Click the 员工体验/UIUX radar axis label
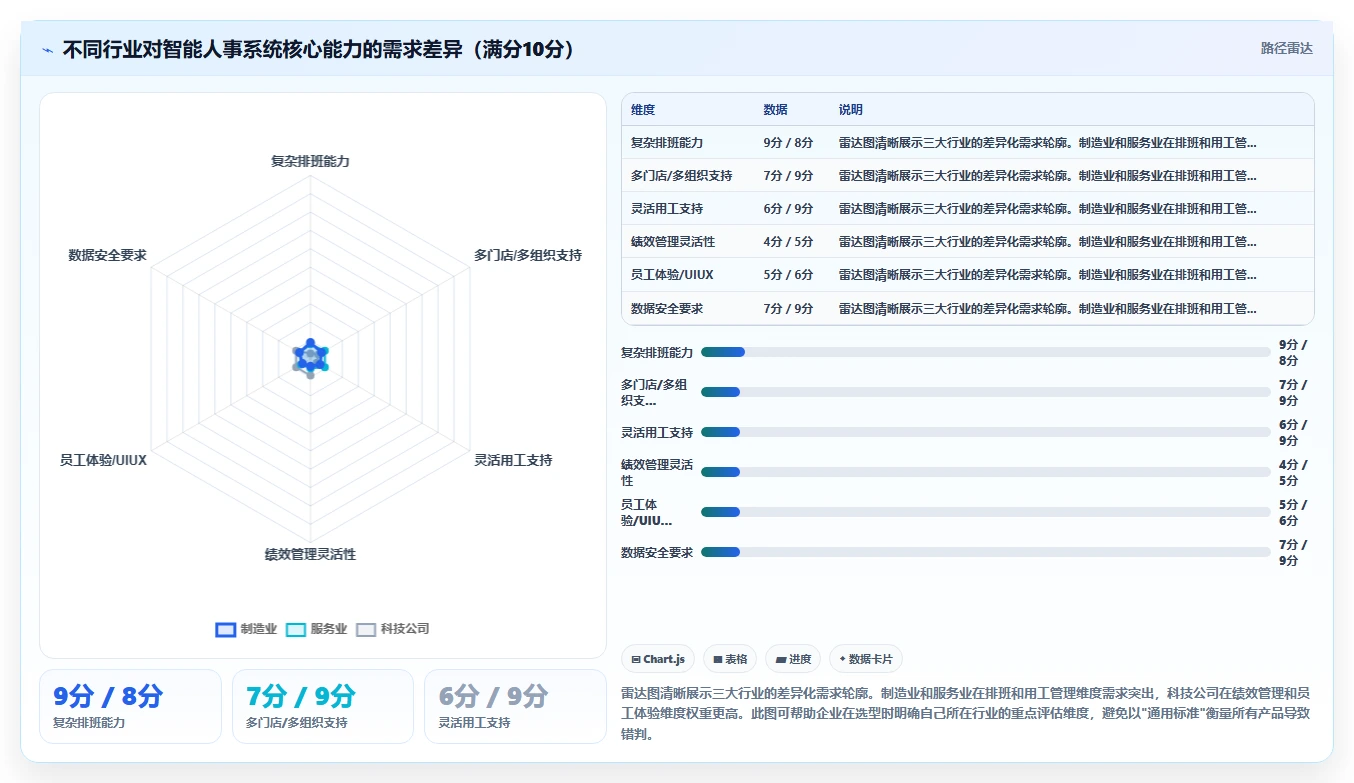1354x783 pixels. point(104,460)
